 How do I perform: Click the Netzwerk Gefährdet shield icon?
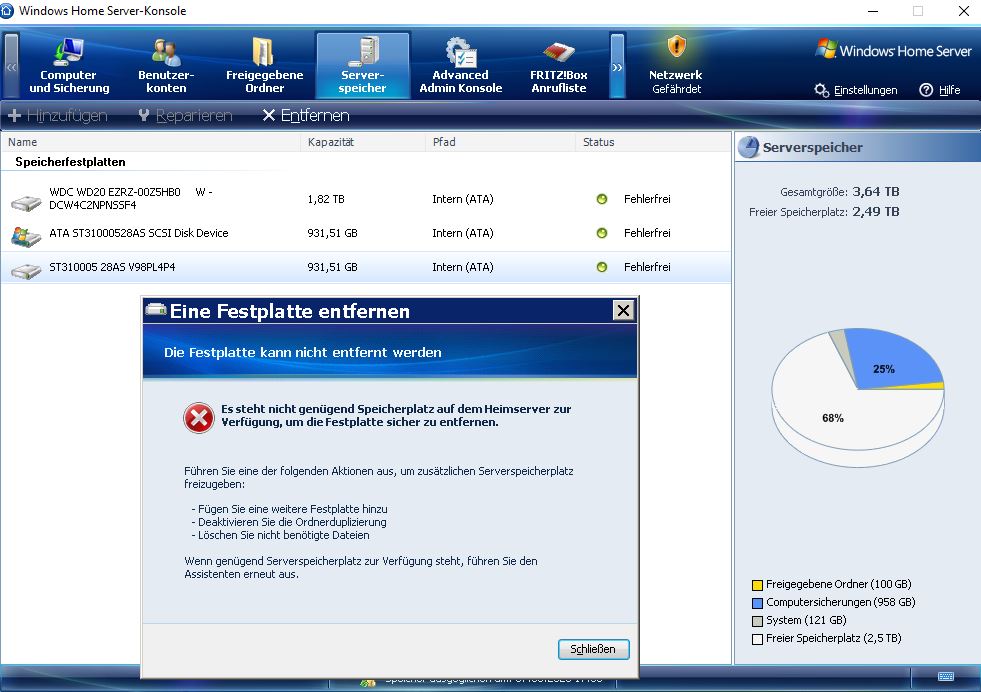(x=676, y=48)
